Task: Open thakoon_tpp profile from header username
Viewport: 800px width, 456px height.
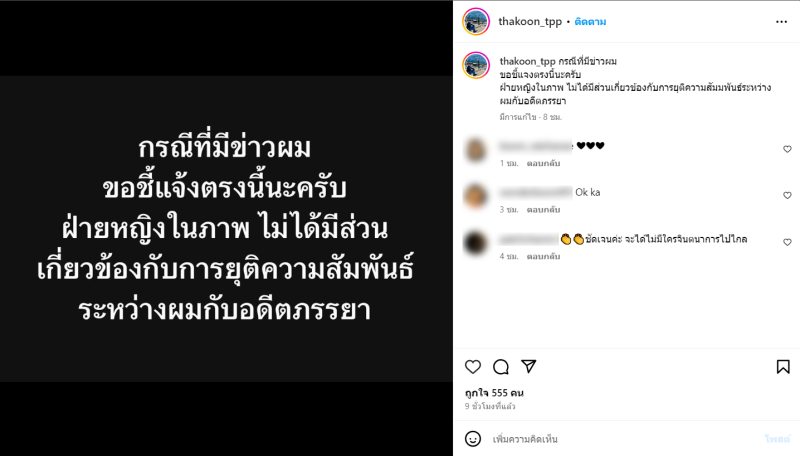Action: (530, 21)
